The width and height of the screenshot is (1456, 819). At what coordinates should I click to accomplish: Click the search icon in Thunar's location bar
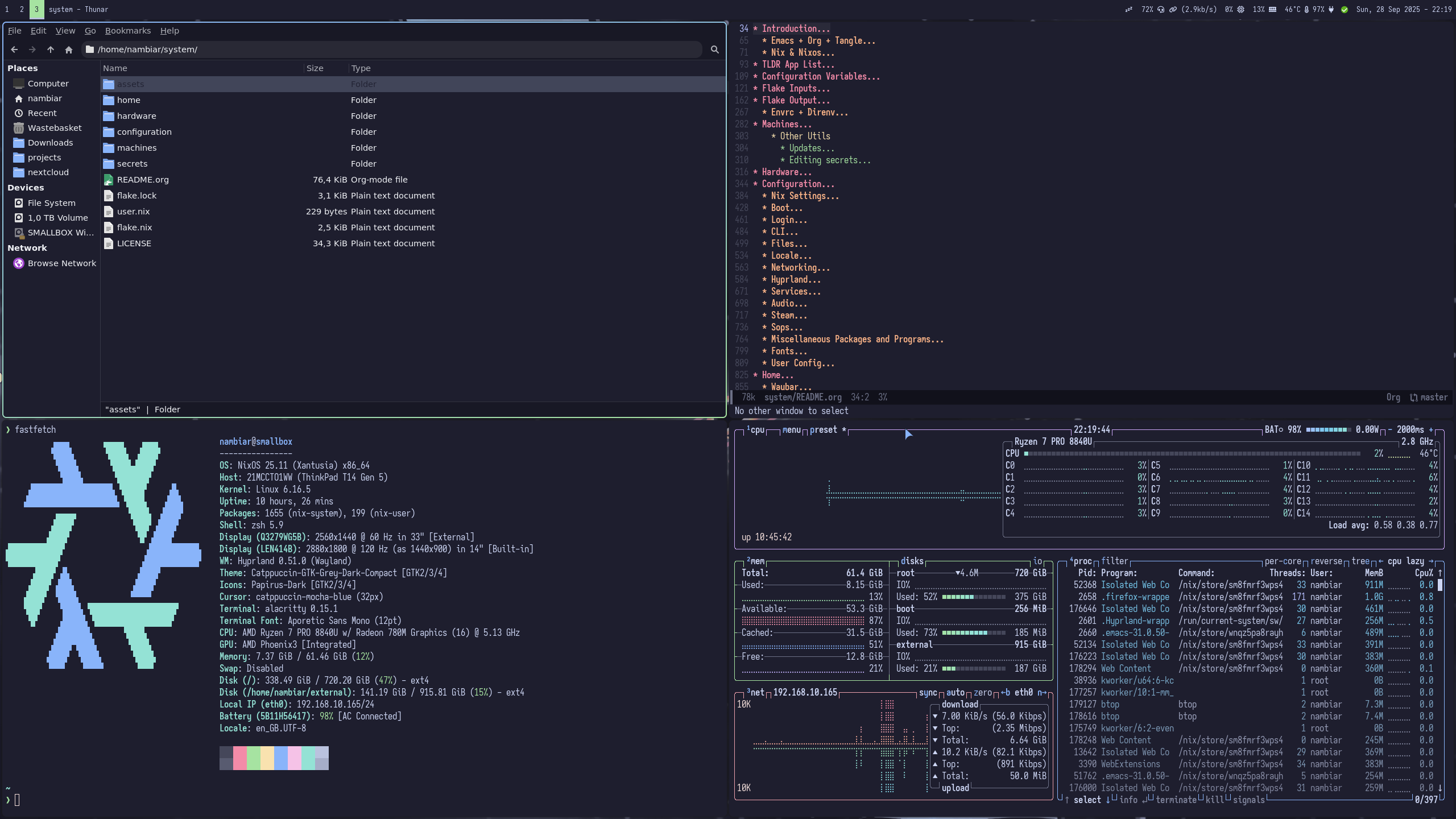tap(715, 49)
